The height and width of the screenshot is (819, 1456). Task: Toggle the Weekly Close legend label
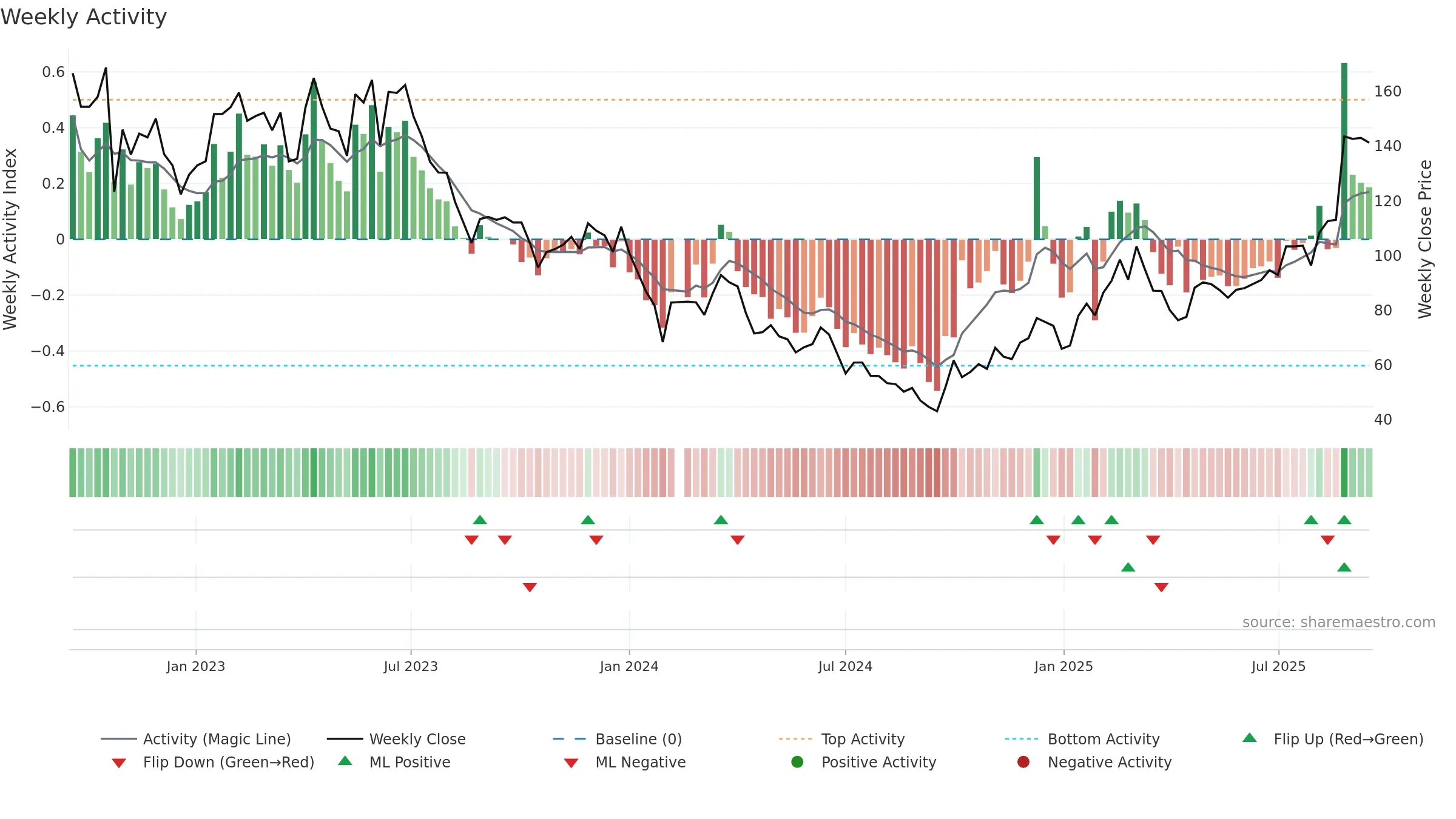click(x=417, y=739)
